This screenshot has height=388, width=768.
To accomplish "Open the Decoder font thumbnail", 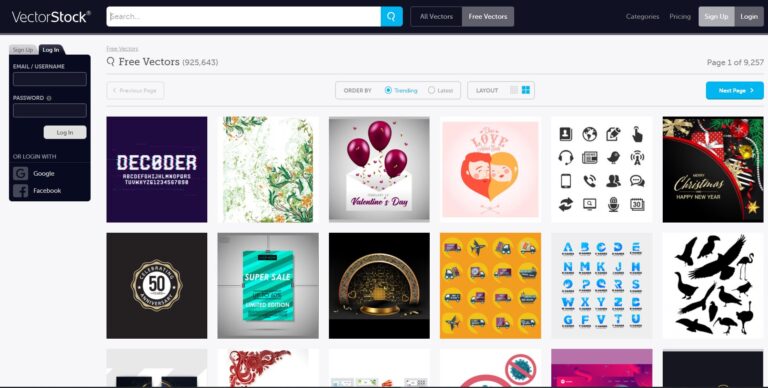I will 157,170.
